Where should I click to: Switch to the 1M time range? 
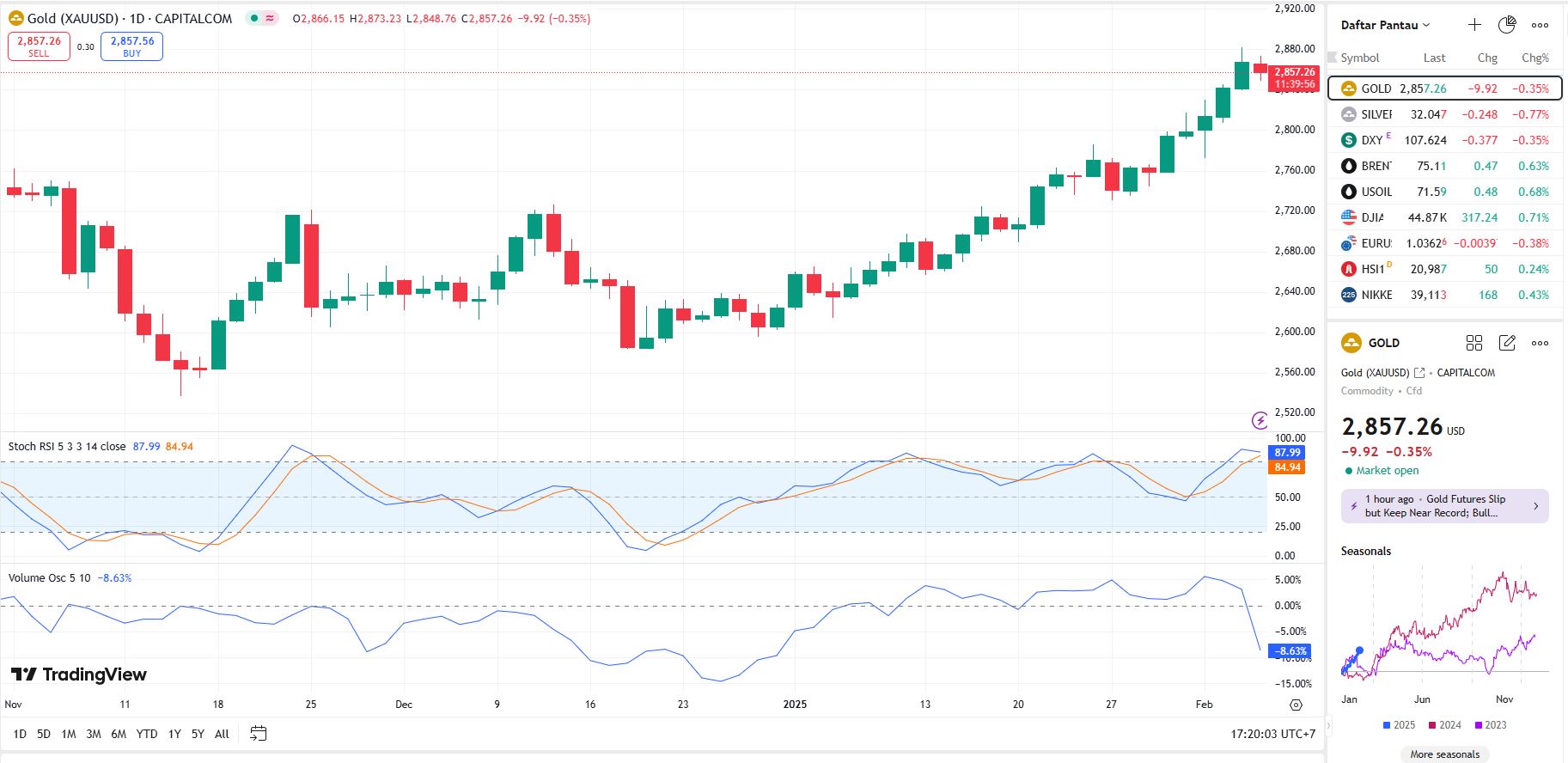coord(69,734)
